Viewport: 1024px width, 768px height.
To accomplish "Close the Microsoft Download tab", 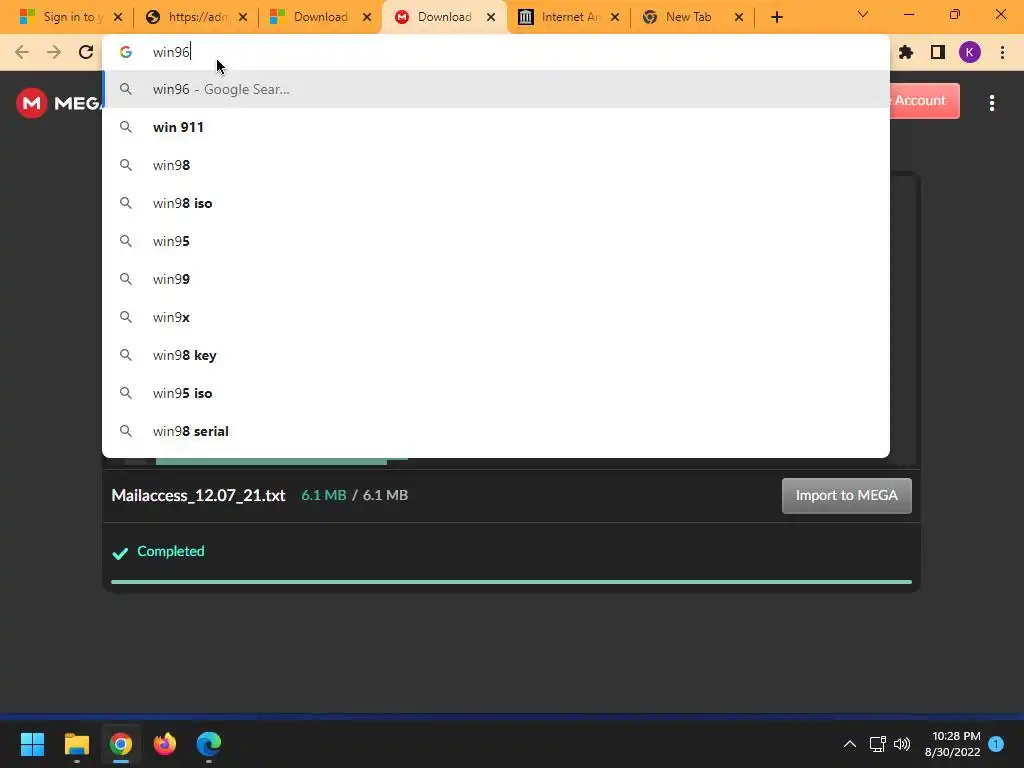I will pos(367,17).
